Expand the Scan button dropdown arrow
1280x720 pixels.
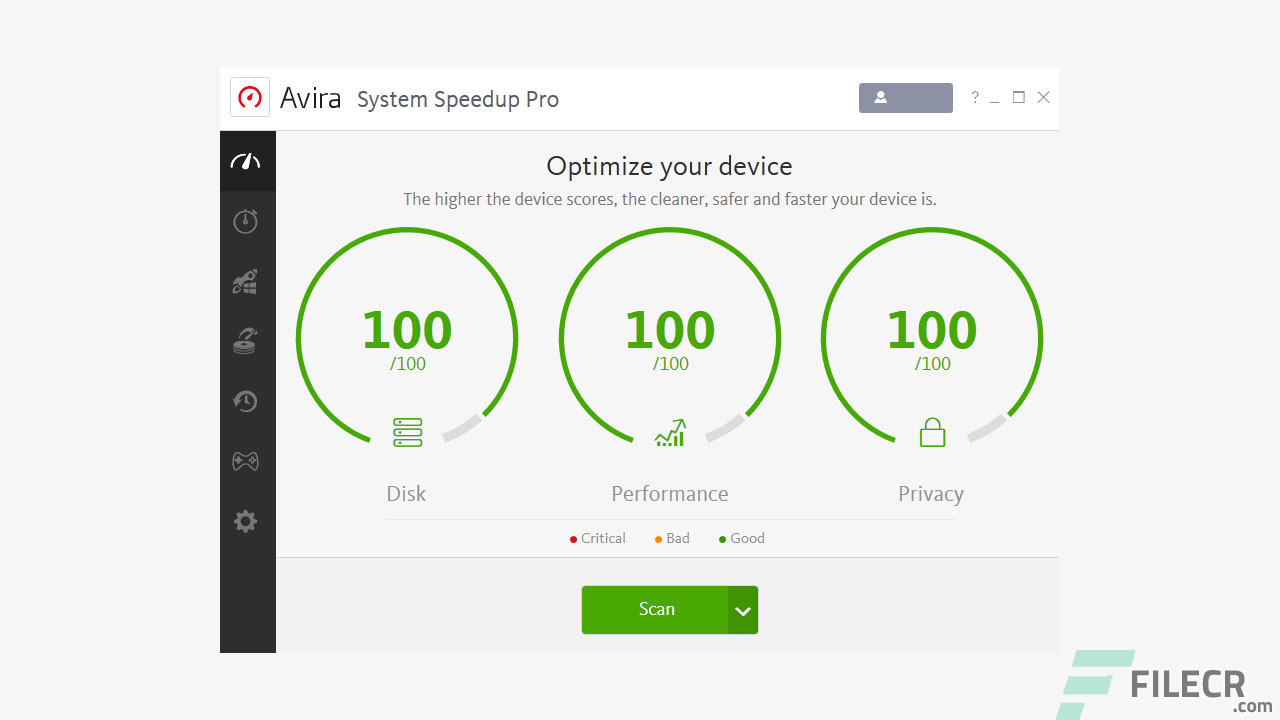[x=742, y=610]
